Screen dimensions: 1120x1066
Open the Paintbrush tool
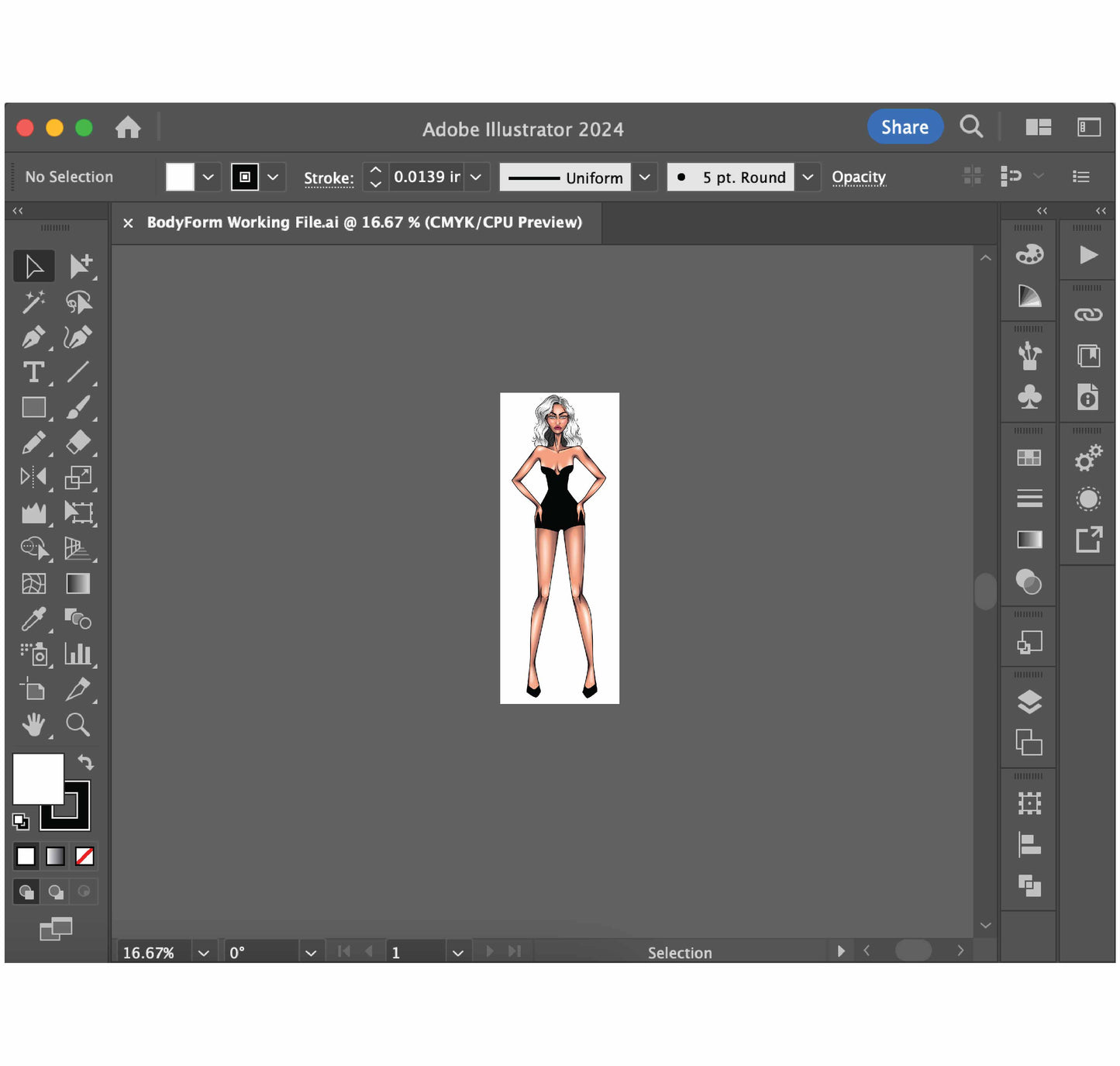(x=78, y=408)
